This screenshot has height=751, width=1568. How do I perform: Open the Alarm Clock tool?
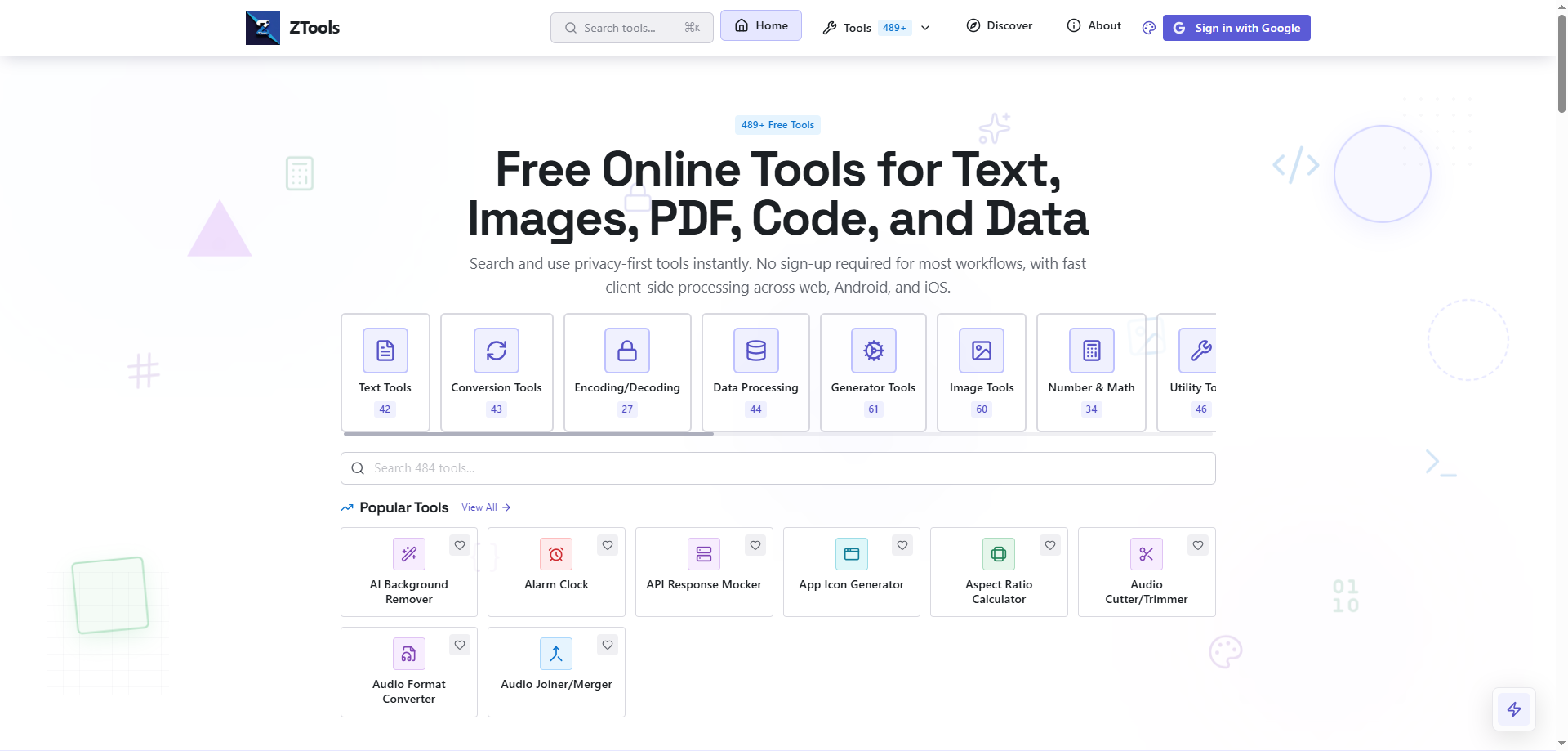pos(556,572)
